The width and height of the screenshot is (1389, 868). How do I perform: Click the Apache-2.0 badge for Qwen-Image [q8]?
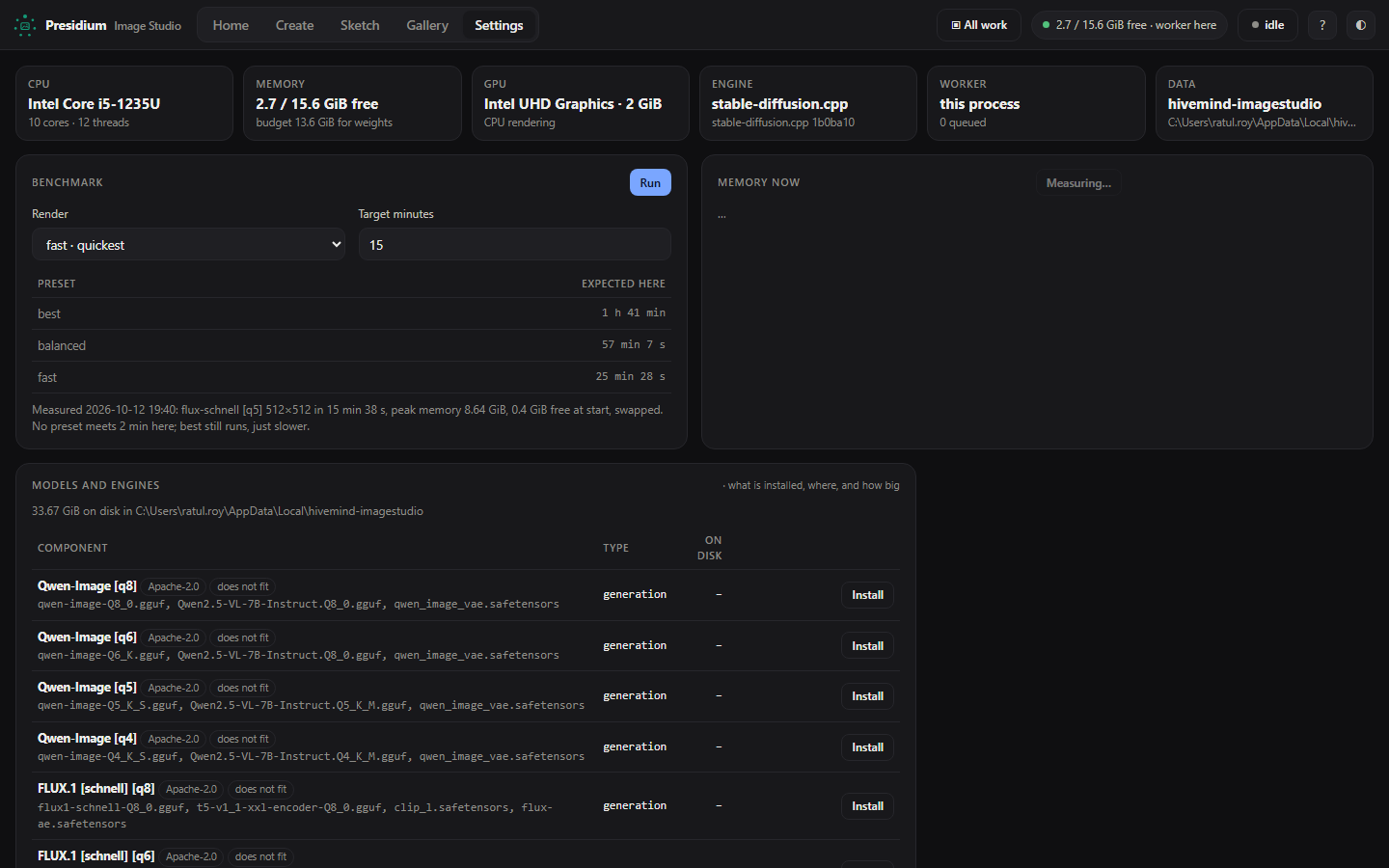click(x=174, y=586)
